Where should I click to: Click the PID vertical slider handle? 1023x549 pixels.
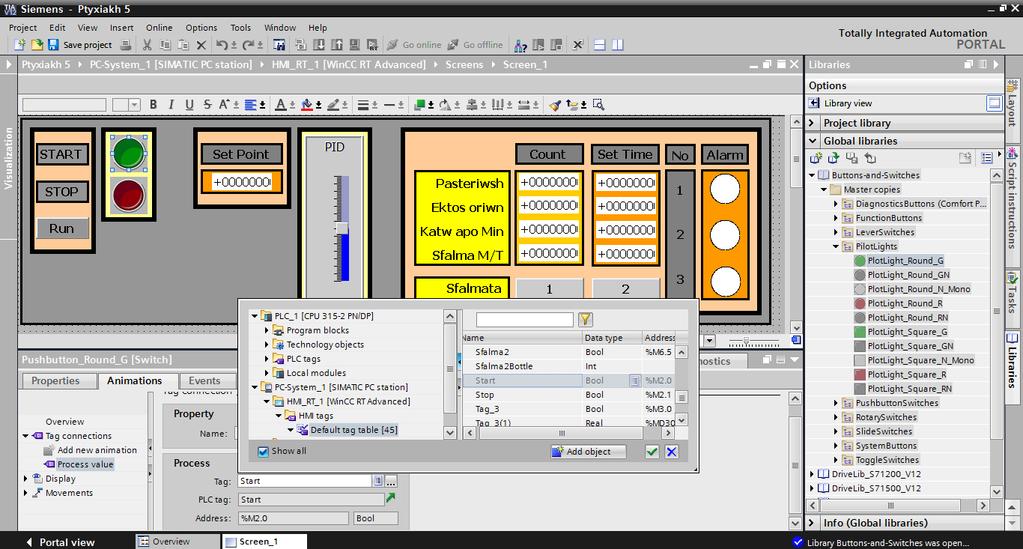coord(341,228)
